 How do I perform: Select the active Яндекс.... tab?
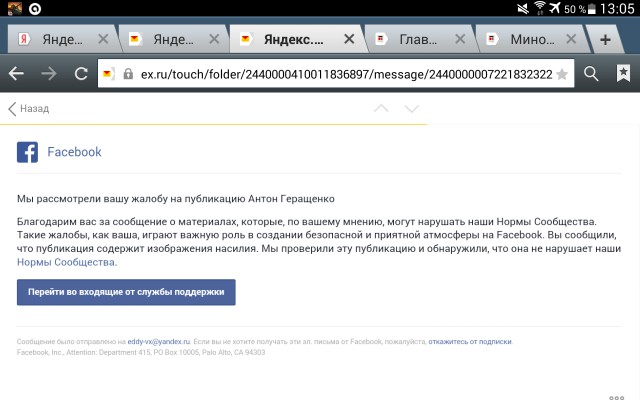coord(292,39)
